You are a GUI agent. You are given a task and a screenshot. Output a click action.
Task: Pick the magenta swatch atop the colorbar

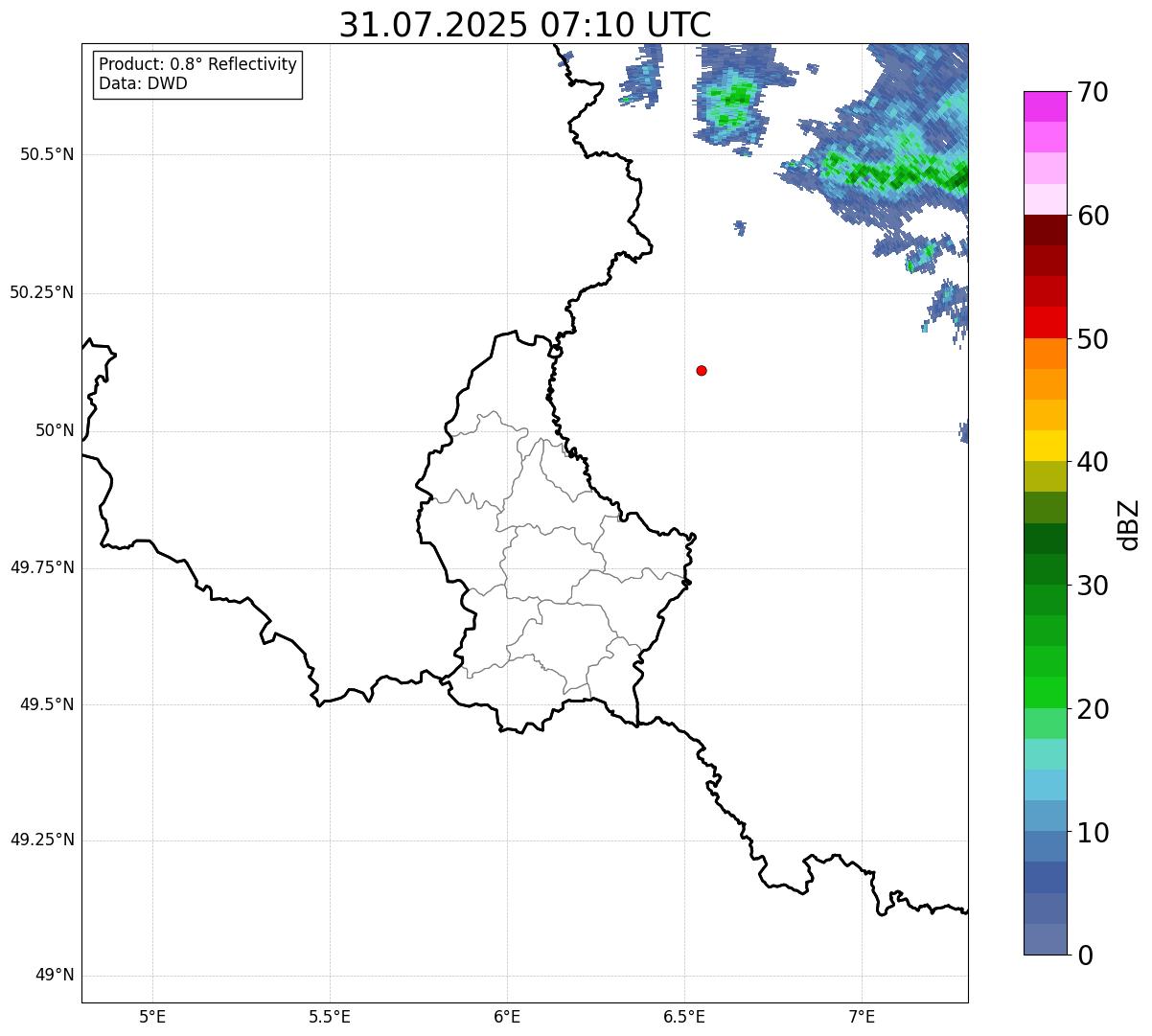[1046, 107]
